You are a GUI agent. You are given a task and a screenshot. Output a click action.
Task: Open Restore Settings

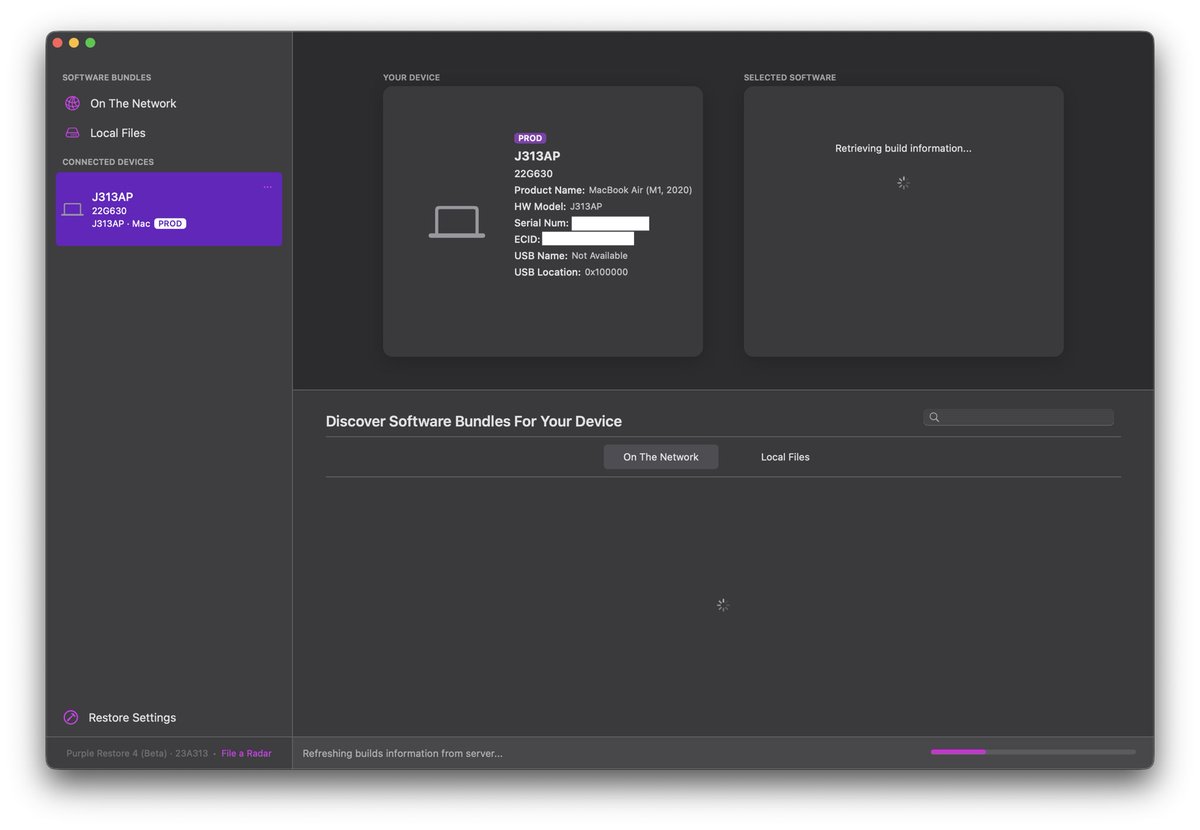point(132,718)
